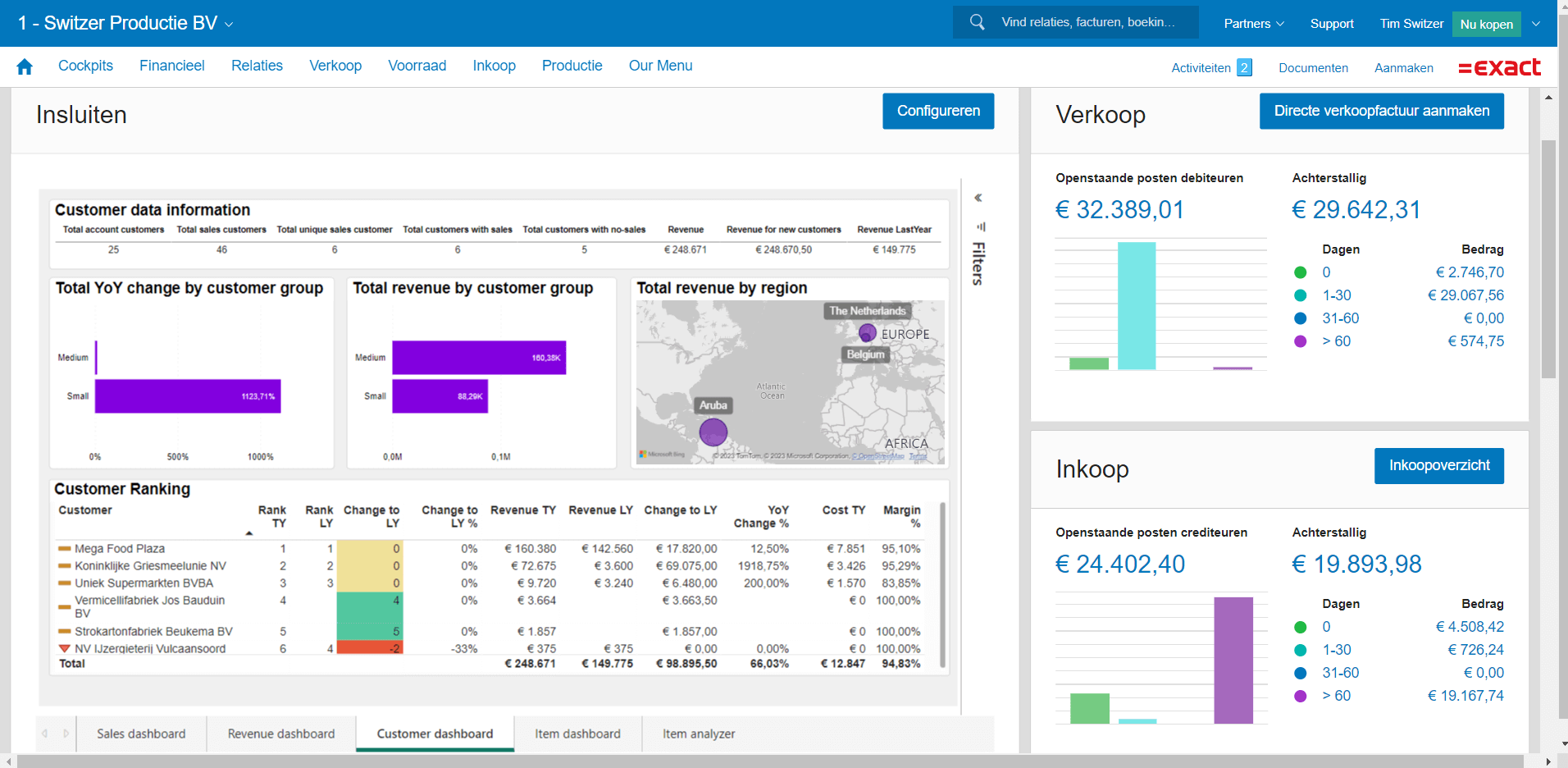Click the 1-30 days link under Verkoop

1336,295
